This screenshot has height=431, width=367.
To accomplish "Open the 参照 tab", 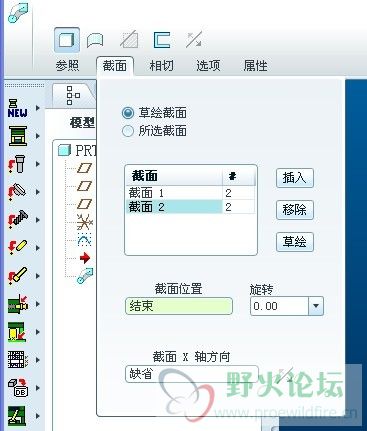I will (x=67, y=65).
